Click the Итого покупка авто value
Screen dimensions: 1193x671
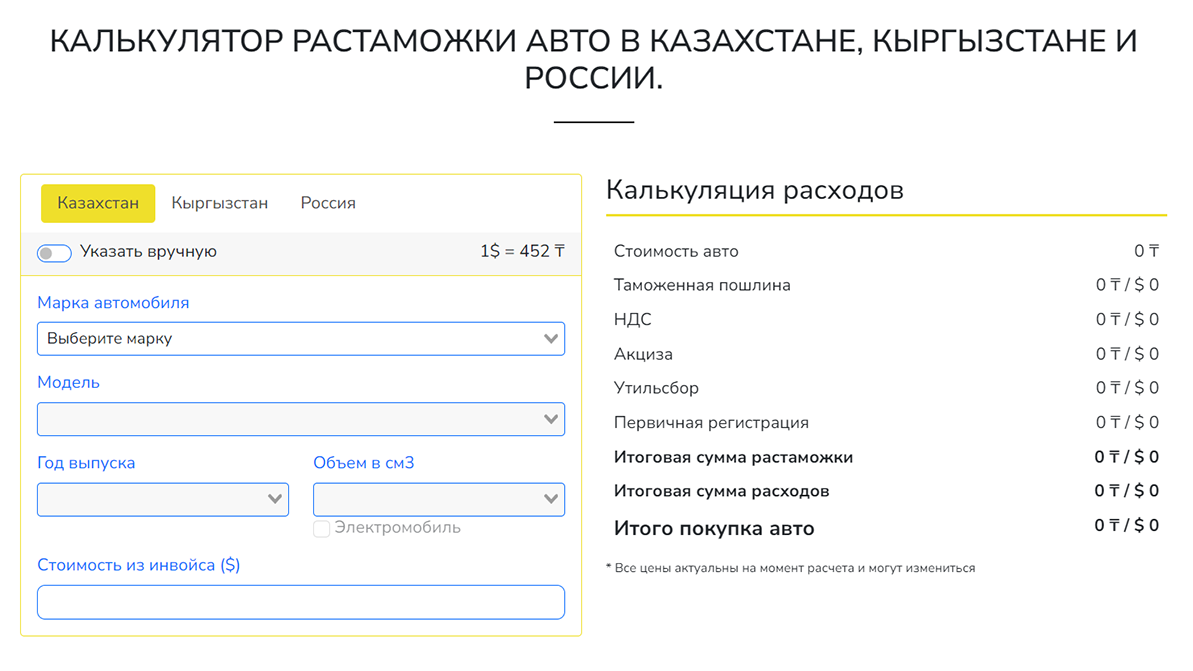click(x=1127, y=526)
